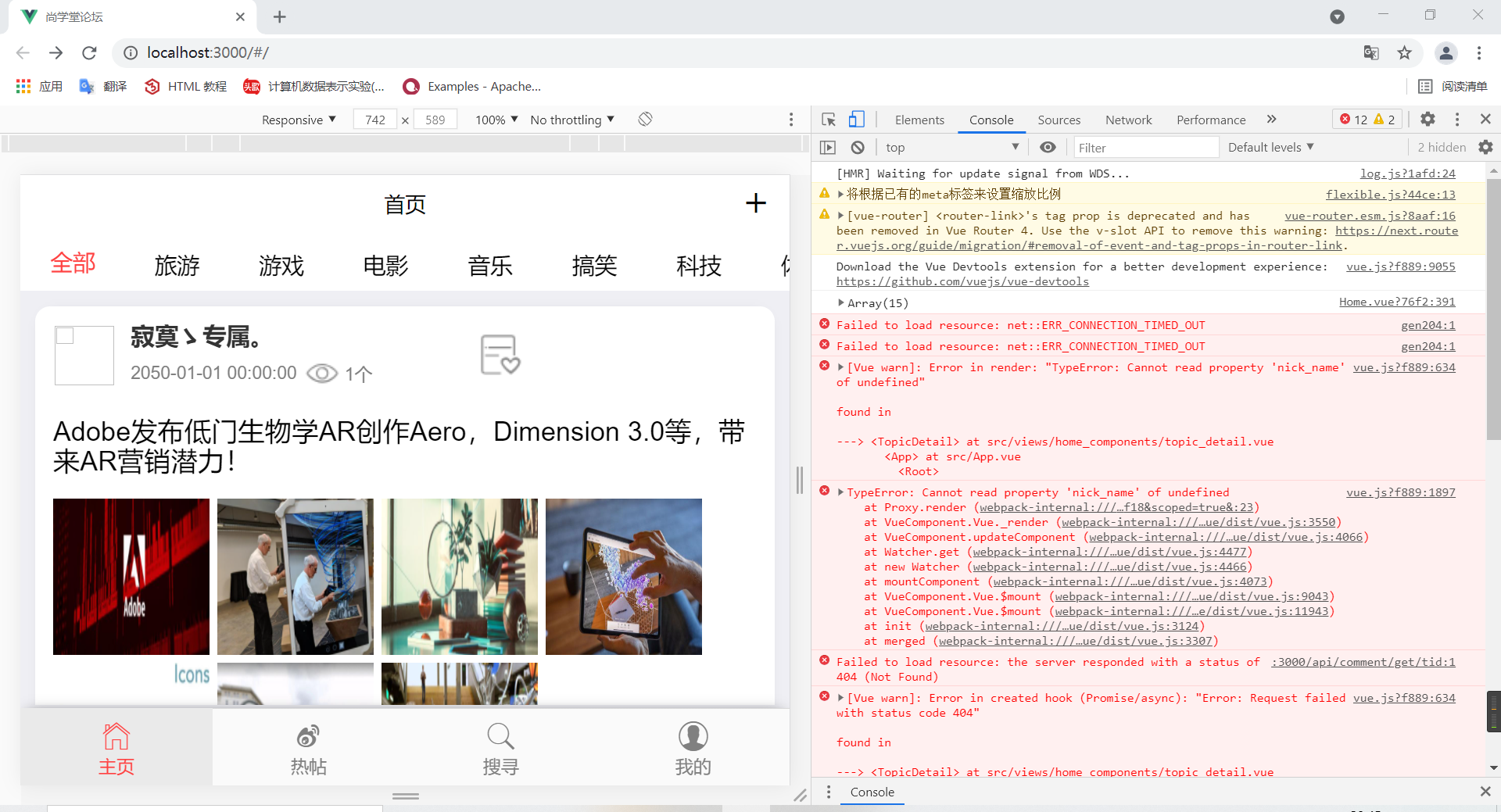
Task: Open the No throttling dropdown
Action: click(x=572, y=120)
